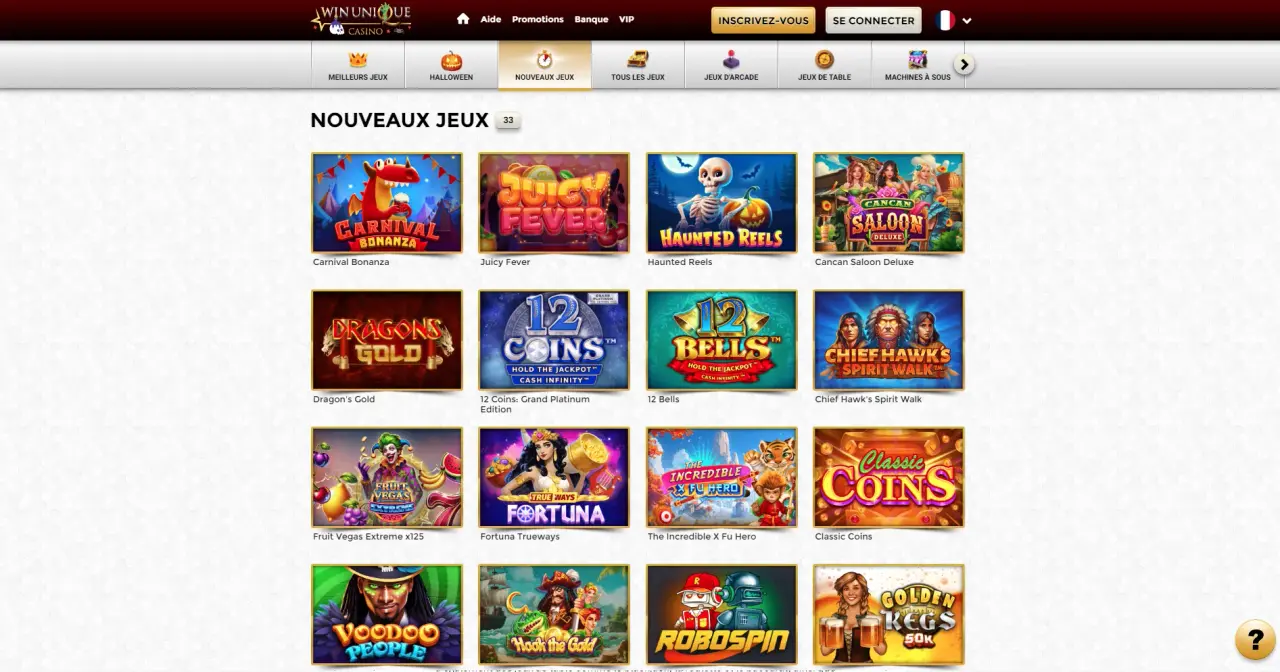Select the Tous les Jeux category
The width and height of the screenshot is (1280, 672).
pos(638,65)
